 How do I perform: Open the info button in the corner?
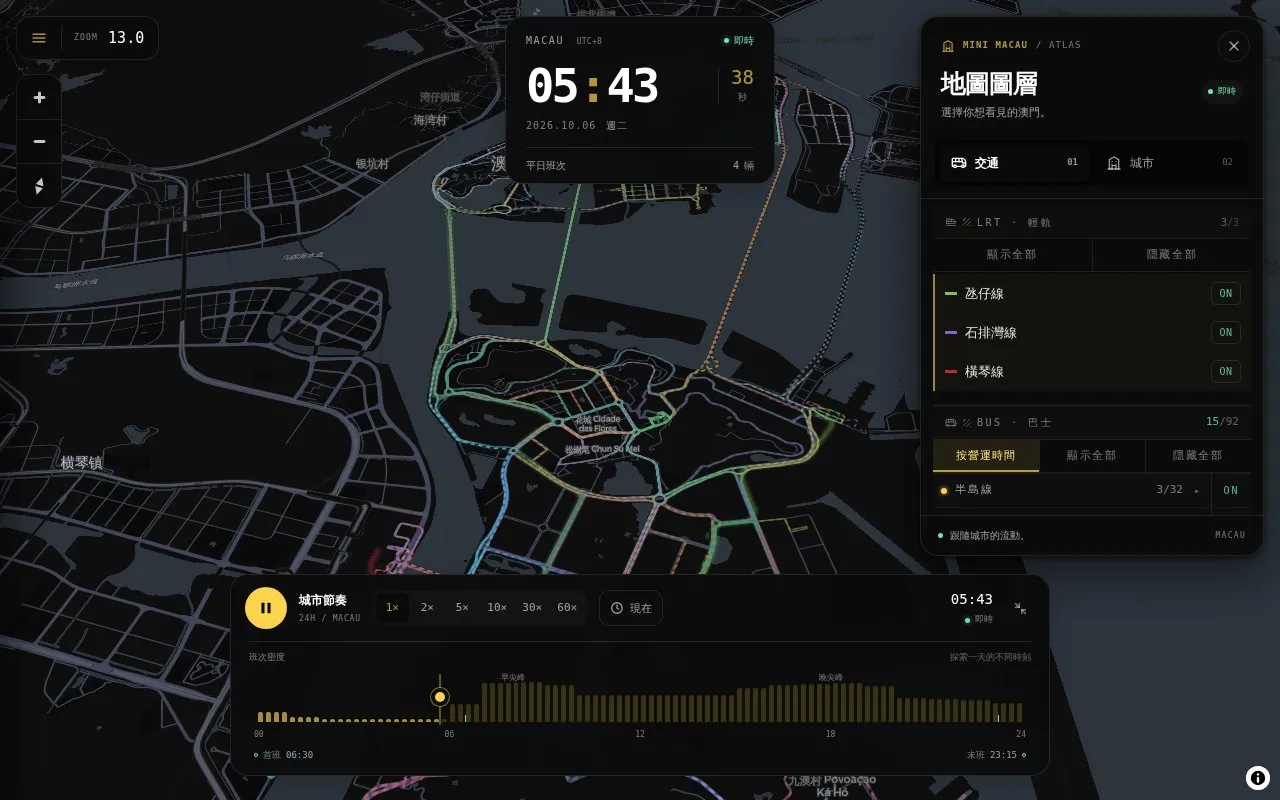click(x=1257, y=777)
